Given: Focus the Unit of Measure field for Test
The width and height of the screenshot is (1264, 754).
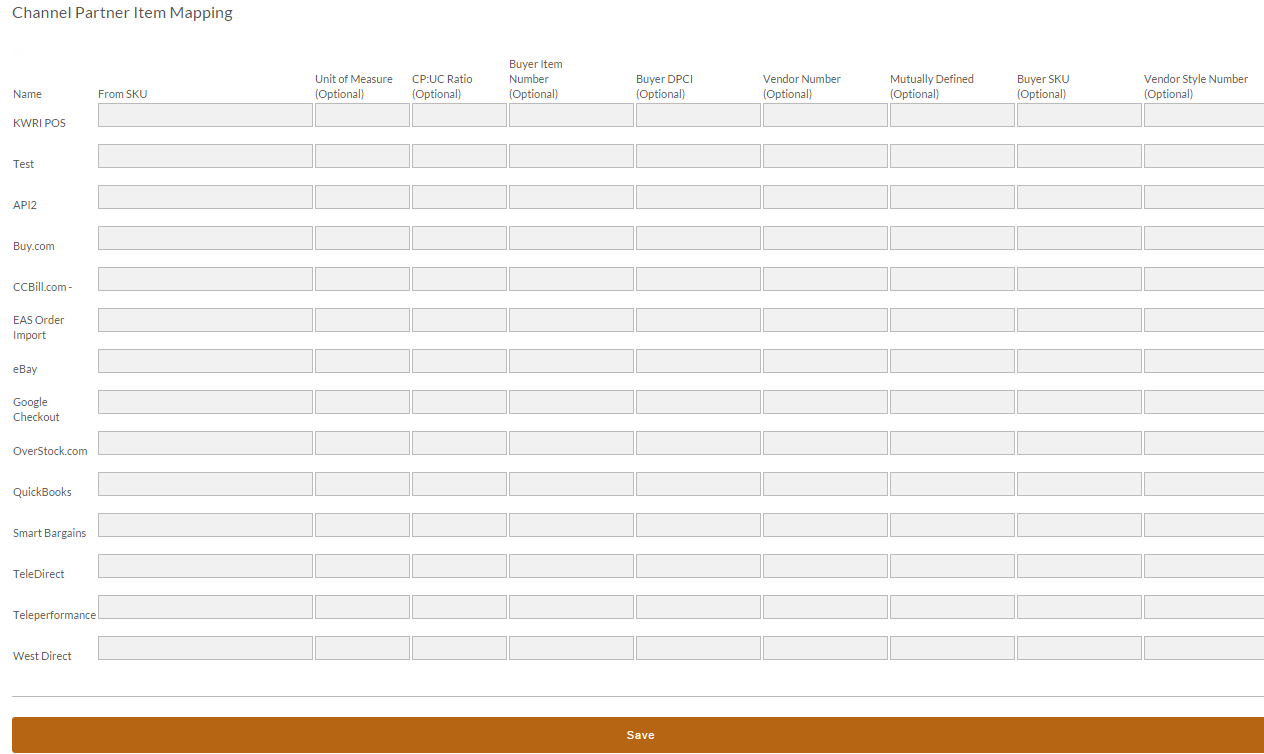Looking at the screenshot, I should [362, 156].
